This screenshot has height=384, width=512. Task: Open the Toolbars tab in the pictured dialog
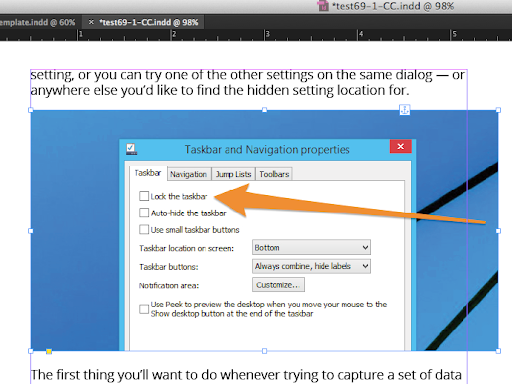point(274,174)
